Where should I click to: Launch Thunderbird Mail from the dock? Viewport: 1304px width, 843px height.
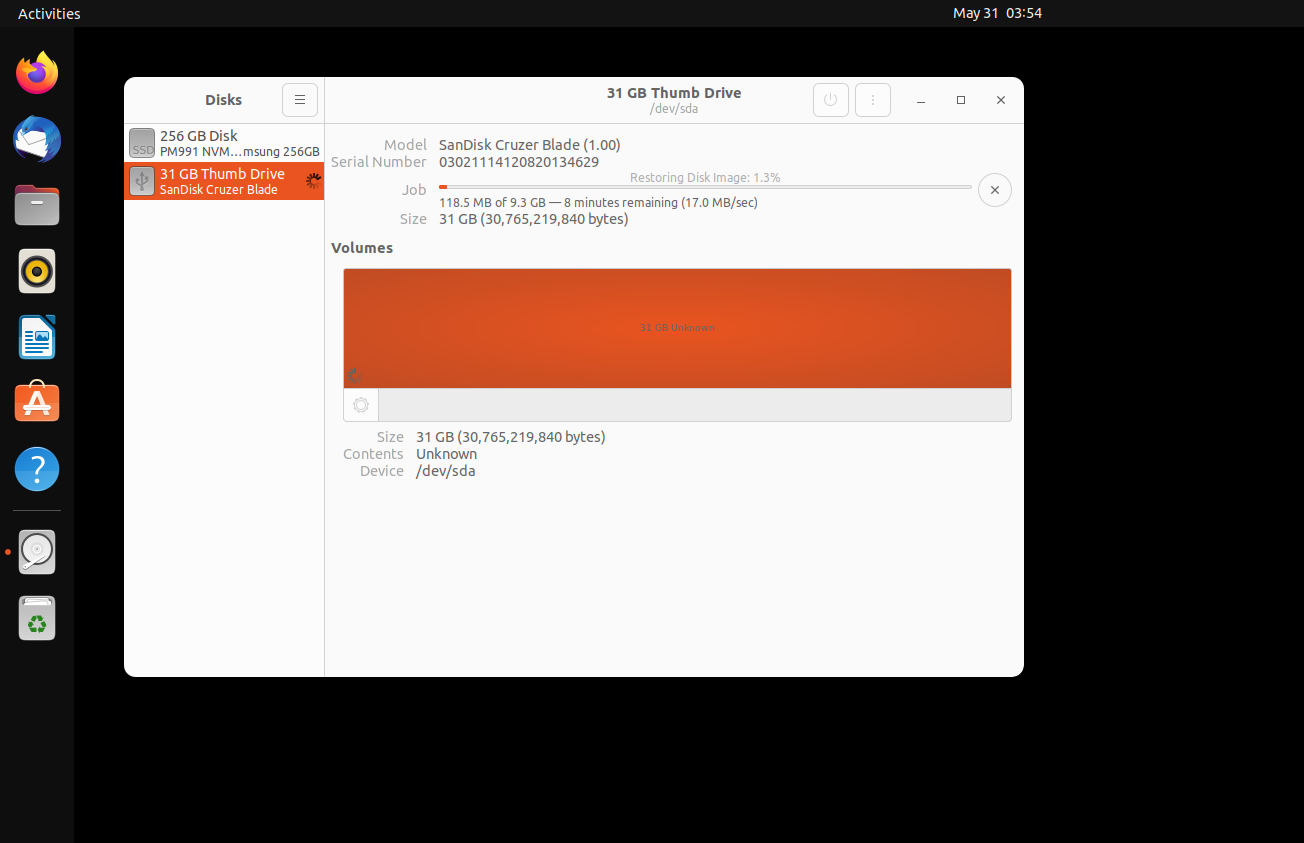[x=37, y=139]
